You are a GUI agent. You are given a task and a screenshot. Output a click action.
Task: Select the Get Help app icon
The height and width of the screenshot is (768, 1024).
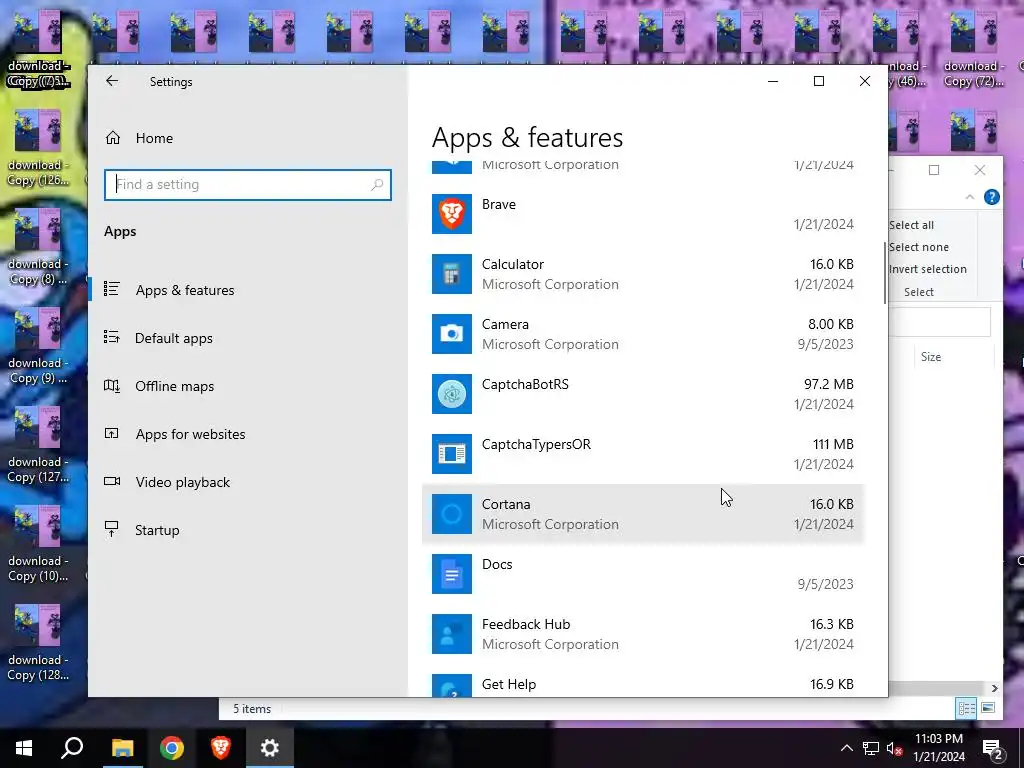point(452,685)
